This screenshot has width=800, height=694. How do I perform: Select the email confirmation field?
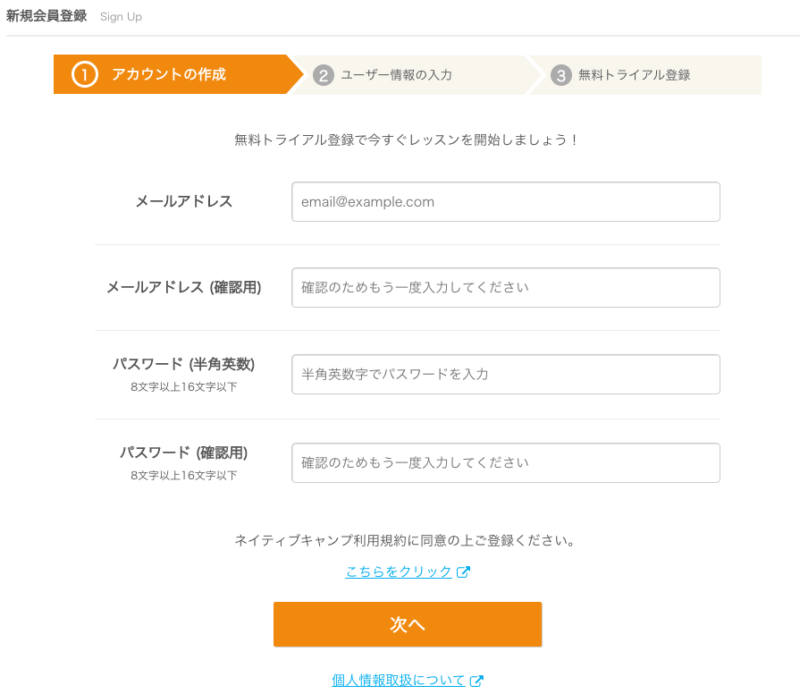[x=505, y=287]
